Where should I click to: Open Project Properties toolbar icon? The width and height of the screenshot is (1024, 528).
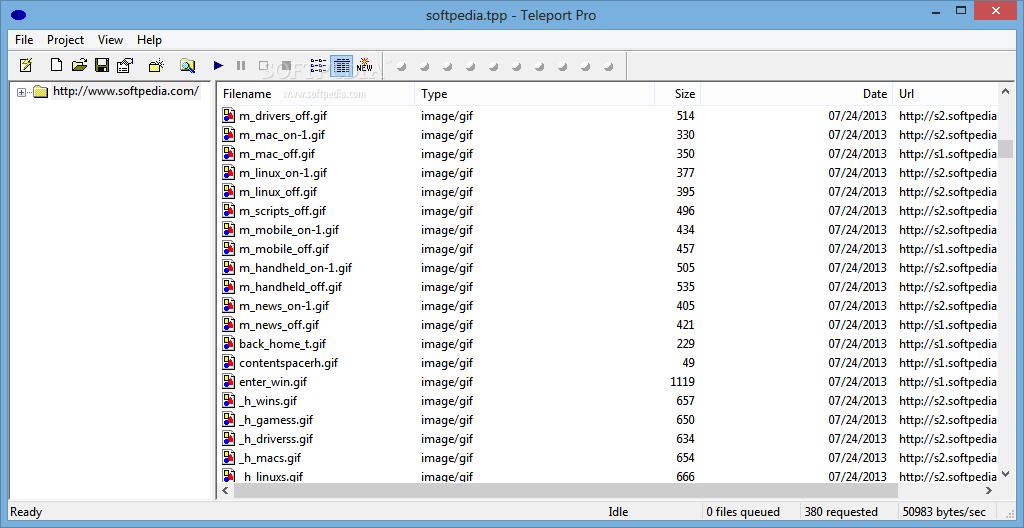click(x=125, y=65)
